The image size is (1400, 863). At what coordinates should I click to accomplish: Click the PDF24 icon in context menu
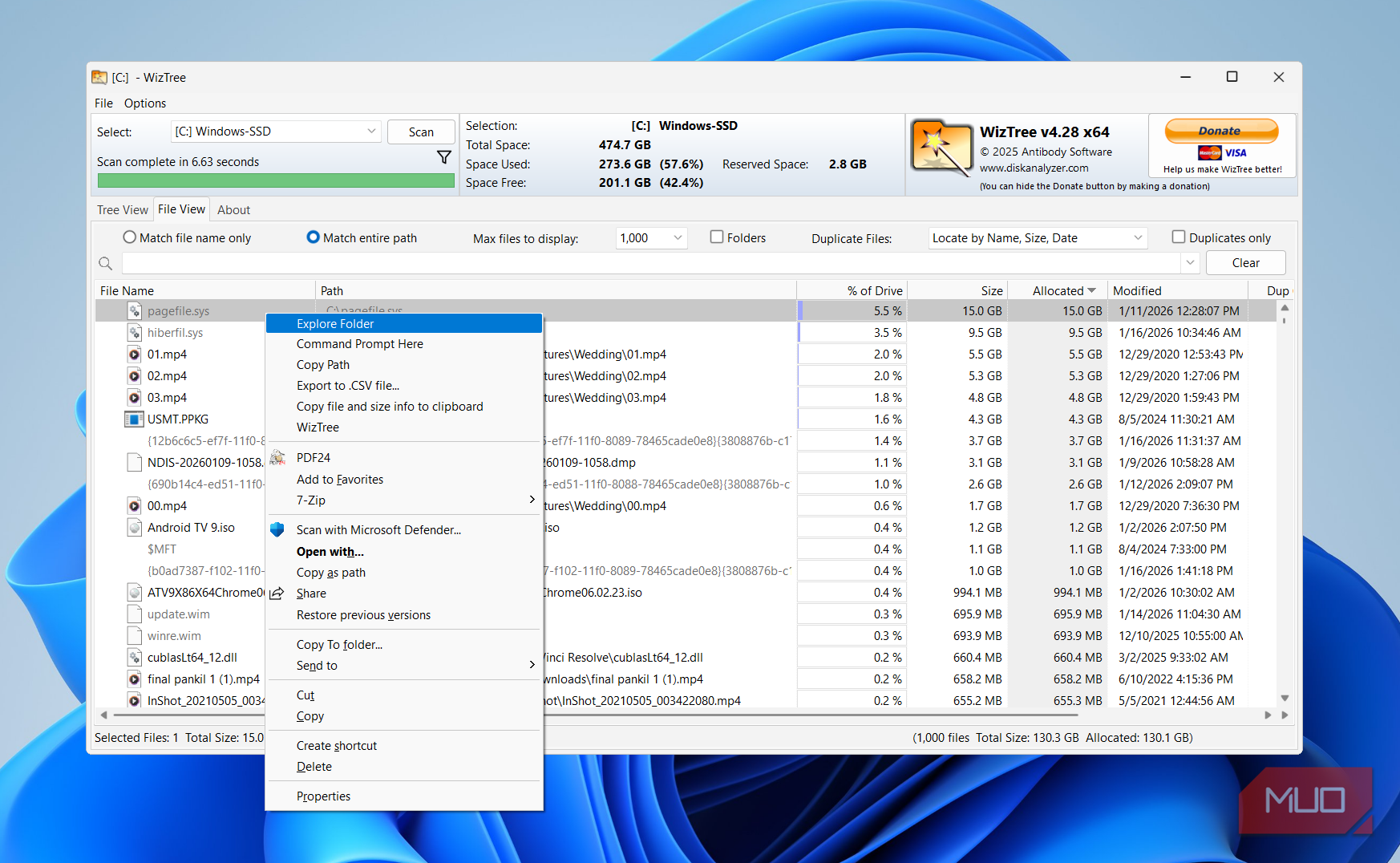click(277, 457)
